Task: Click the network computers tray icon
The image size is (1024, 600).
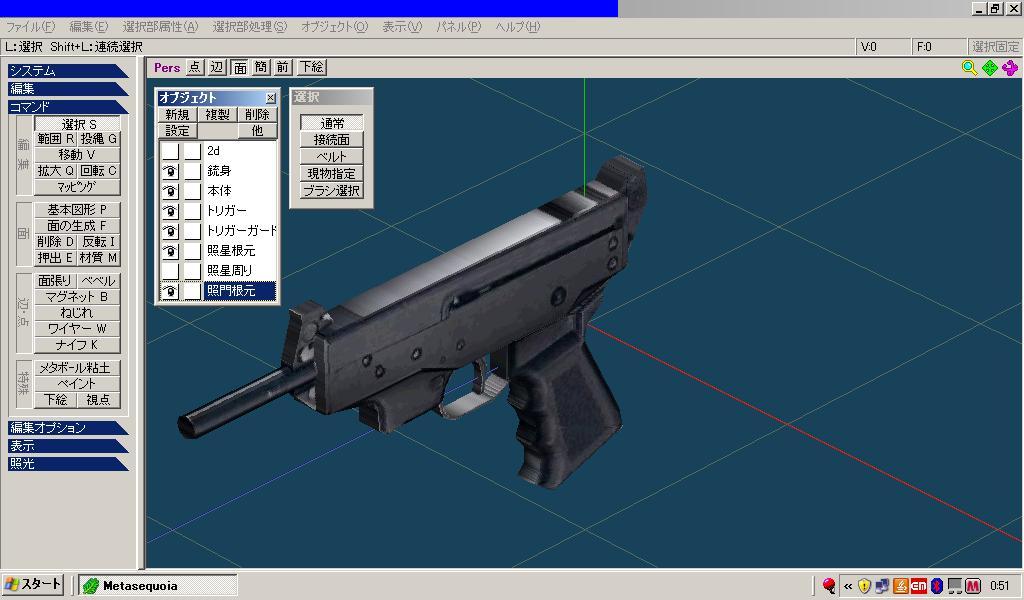Action: 882,586
